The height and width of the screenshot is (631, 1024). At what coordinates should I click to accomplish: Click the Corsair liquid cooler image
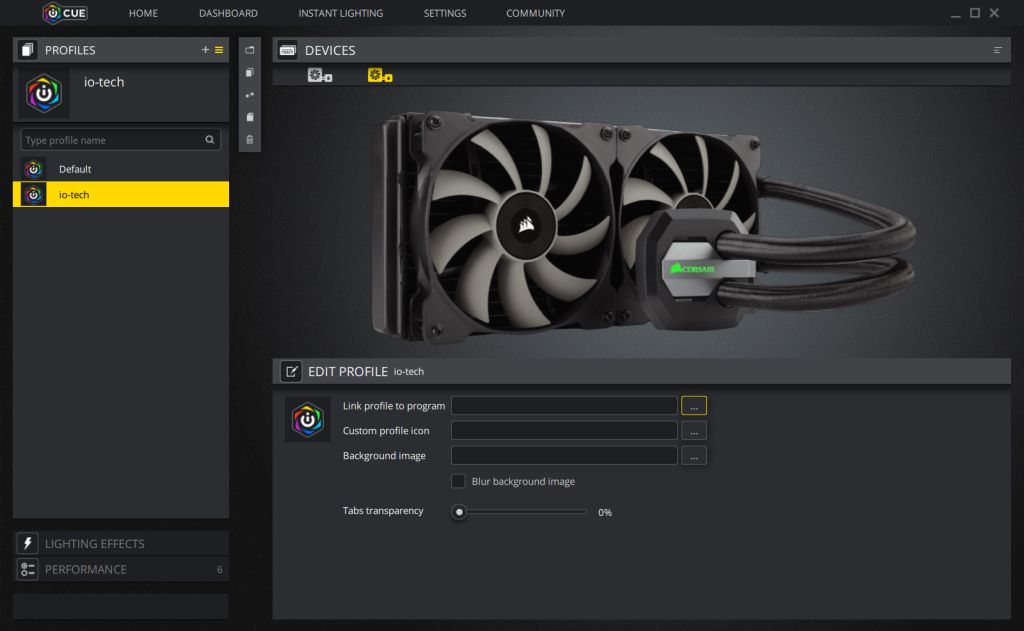[x=643, y=225]
